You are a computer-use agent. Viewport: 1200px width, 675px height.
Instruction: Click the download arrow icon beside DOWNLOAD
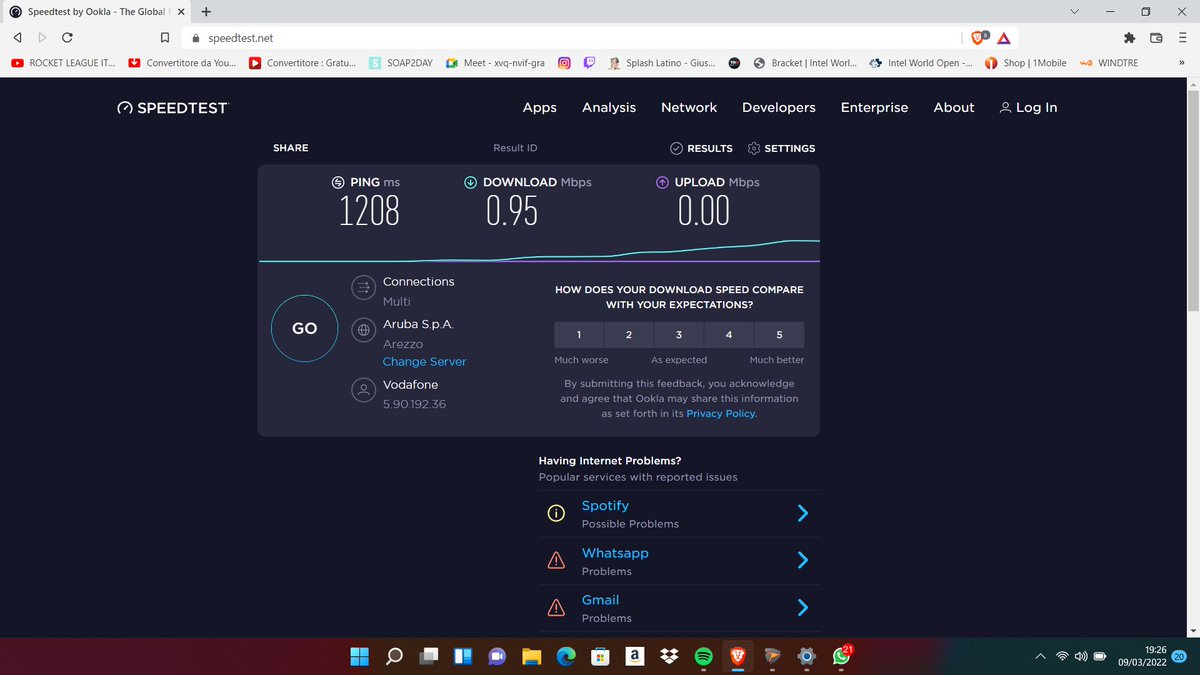470,183
